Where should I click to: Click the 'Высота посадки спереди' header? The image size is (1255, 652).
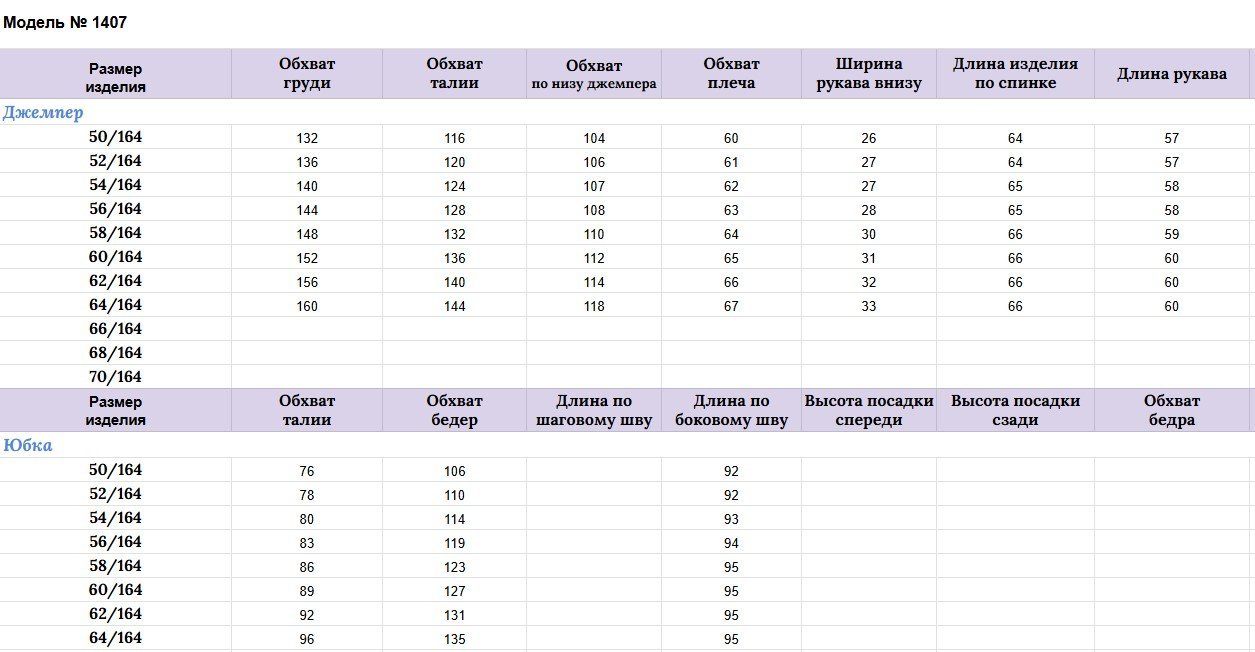coord(868,410)
